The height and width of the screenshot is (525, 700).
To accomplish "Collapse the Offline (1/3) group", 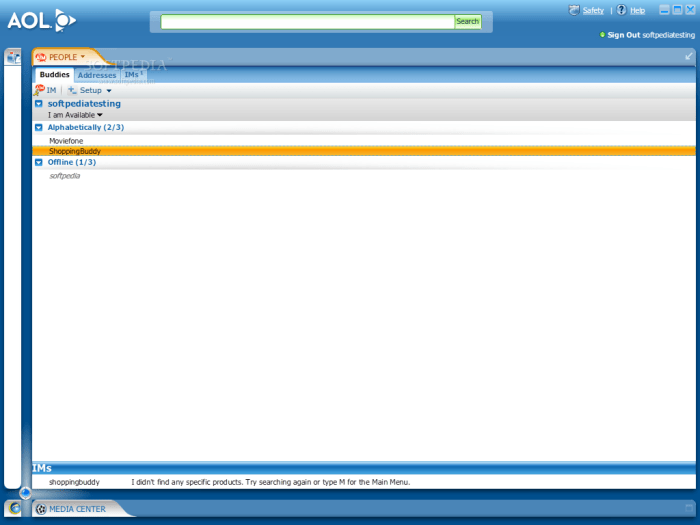I will [39, 162].
